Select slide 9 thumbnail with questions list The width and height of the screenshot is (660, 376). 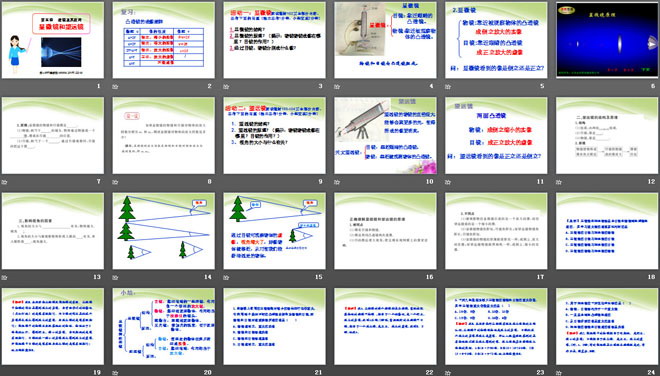[x=274, y=136]
